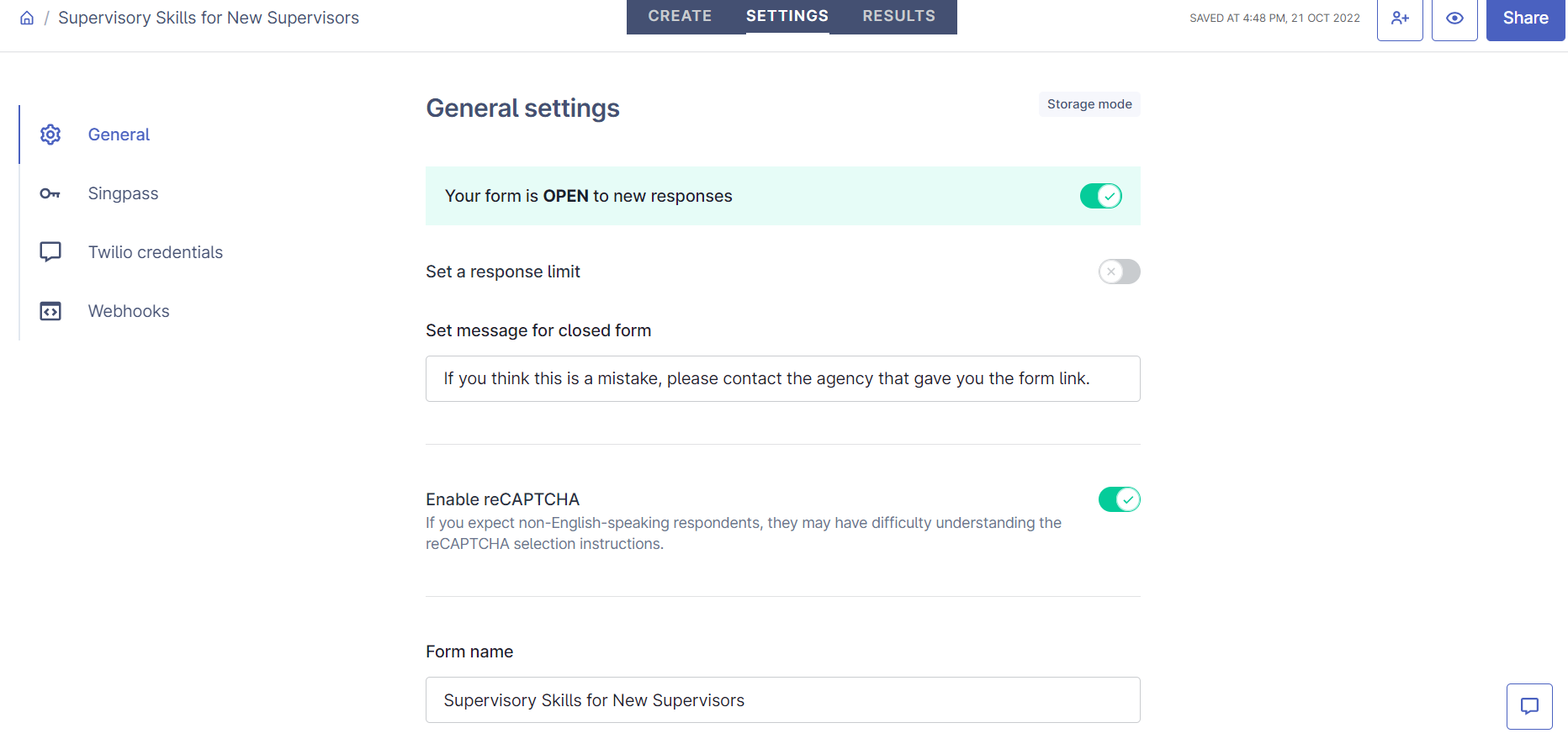Enable the response limit toggle
This screenshot has width=1568, height=744.
pos(1119,272)
